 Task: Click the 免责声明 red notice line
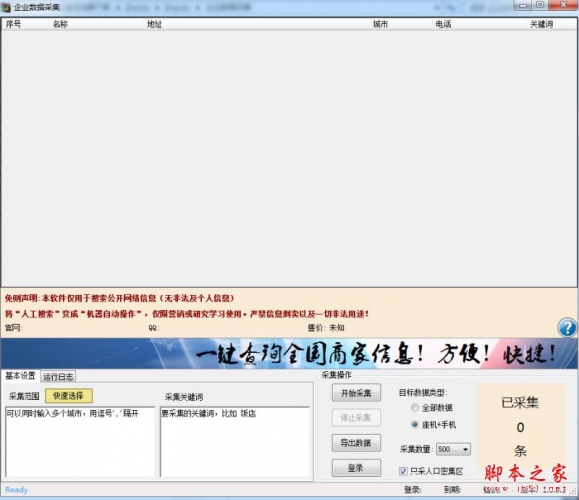119,298
